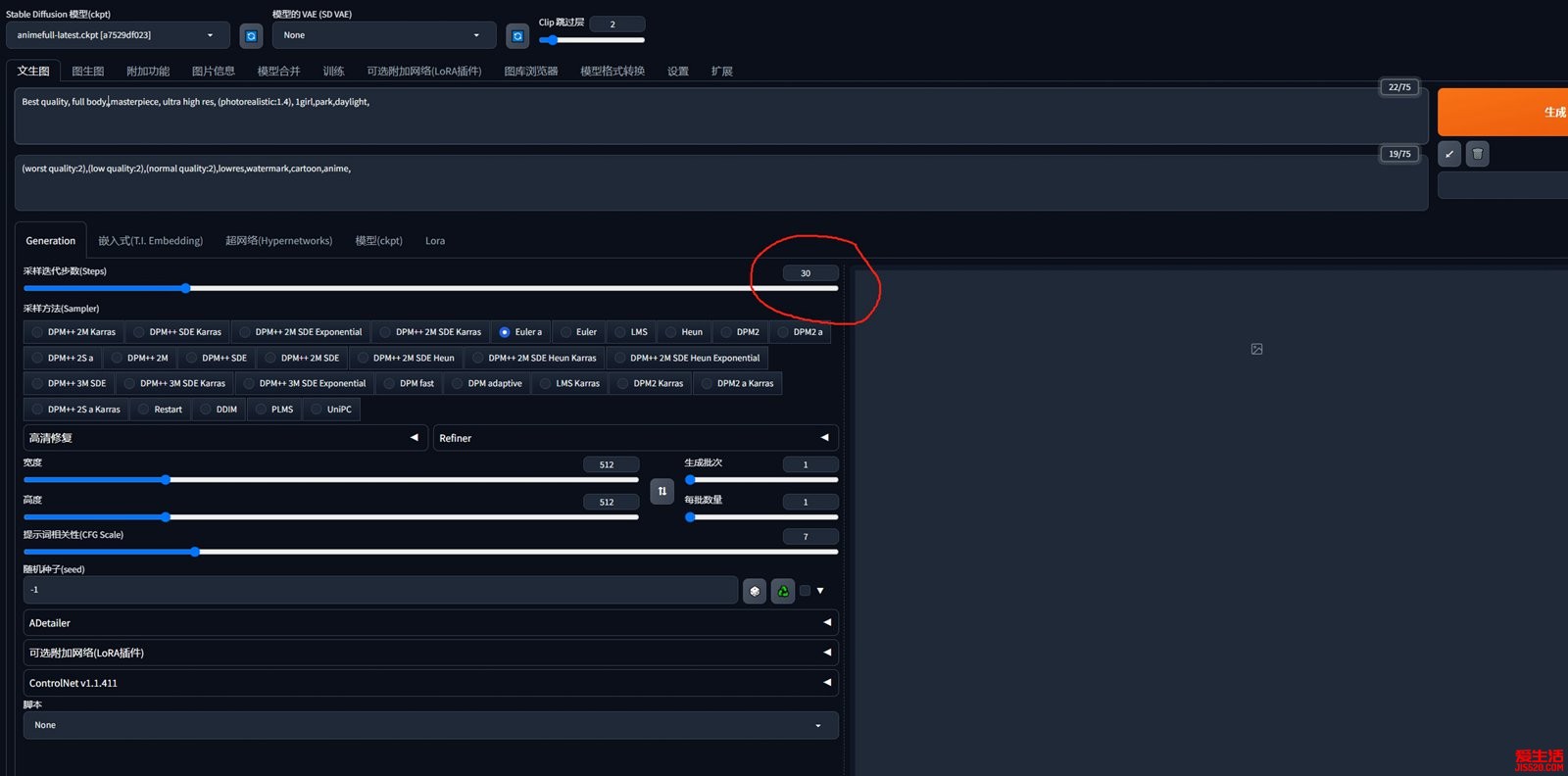
Task: Open the 附加功能 tab
Action: coord(148,72)
